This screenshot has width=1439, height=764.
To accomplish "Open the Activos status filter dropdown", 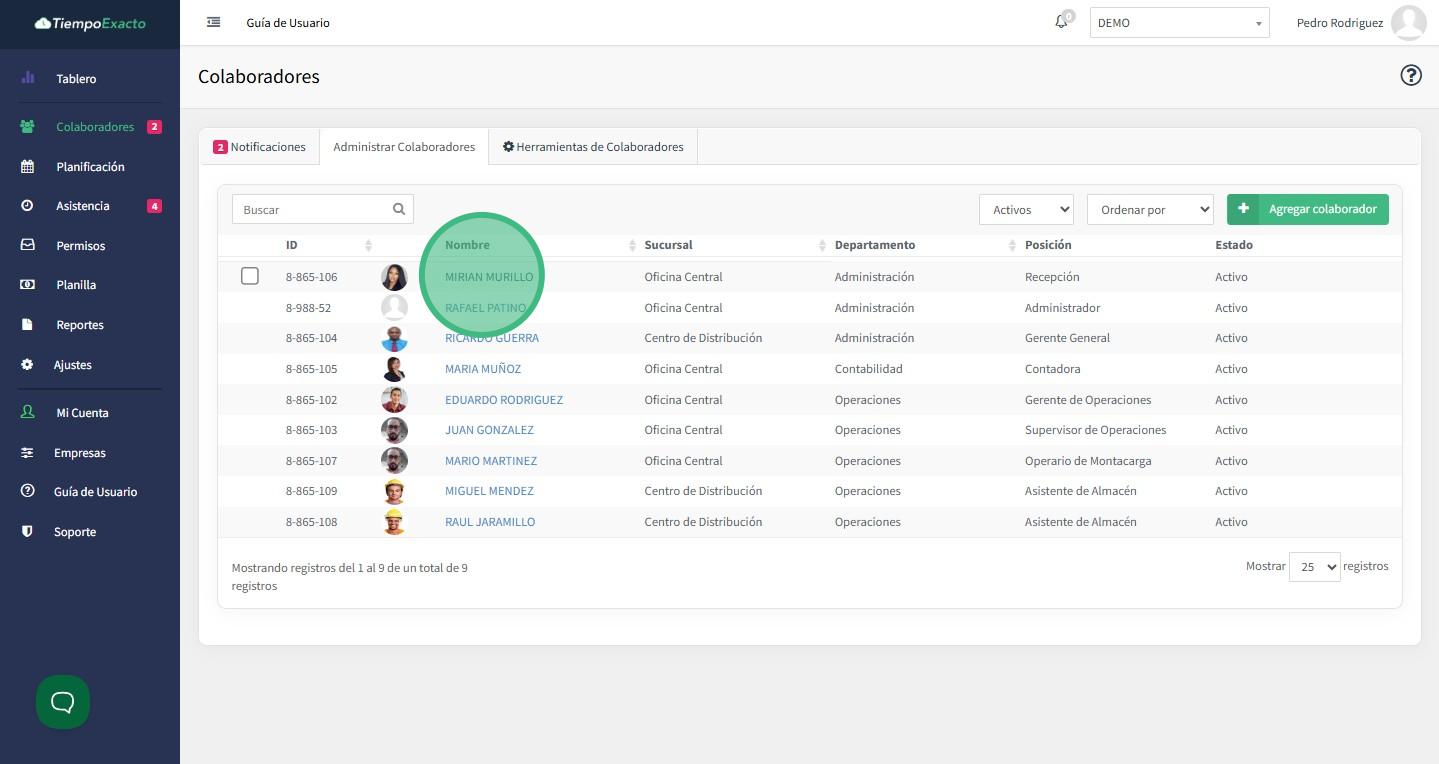I will click(x=1026, y=209).
